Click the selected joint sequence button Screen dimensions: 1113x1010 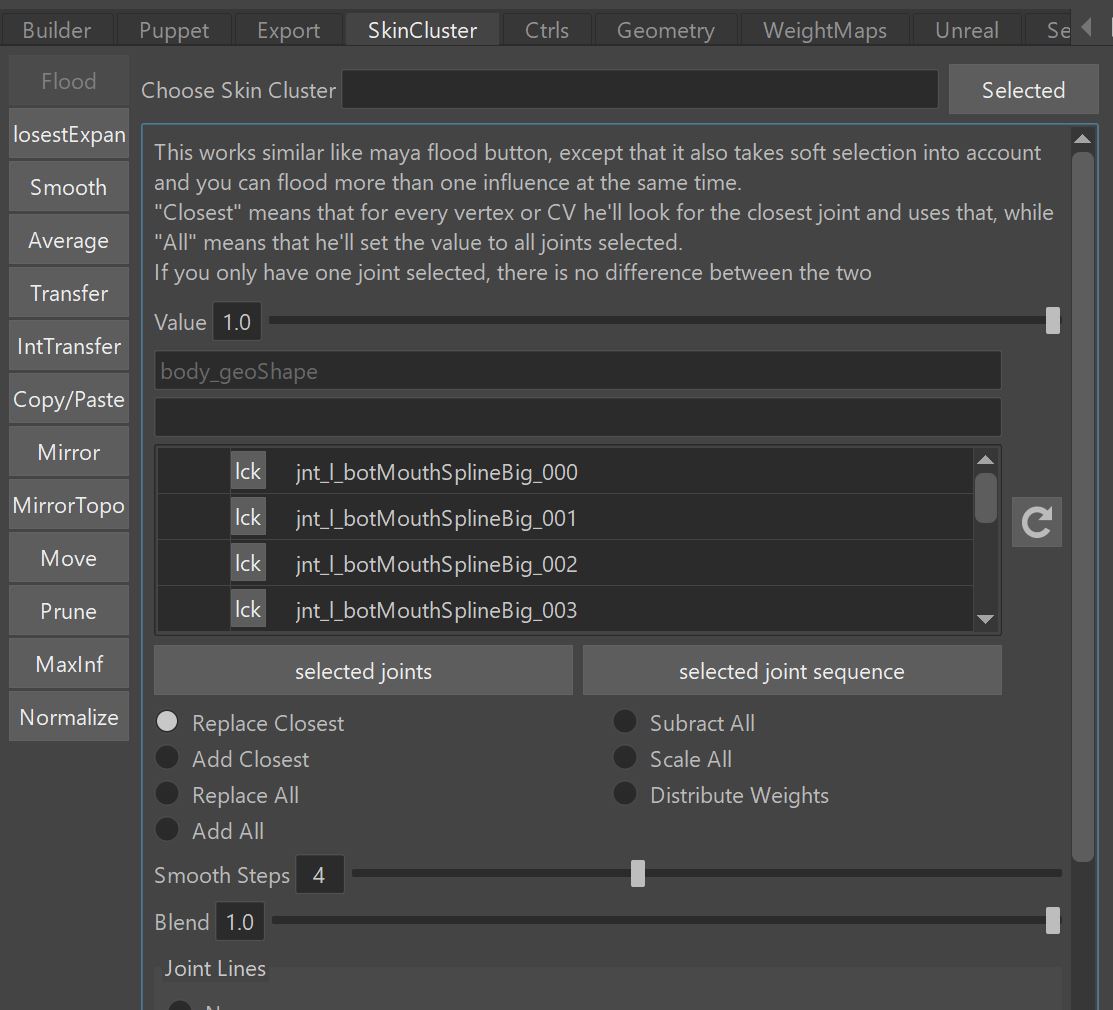coord(791,671)
